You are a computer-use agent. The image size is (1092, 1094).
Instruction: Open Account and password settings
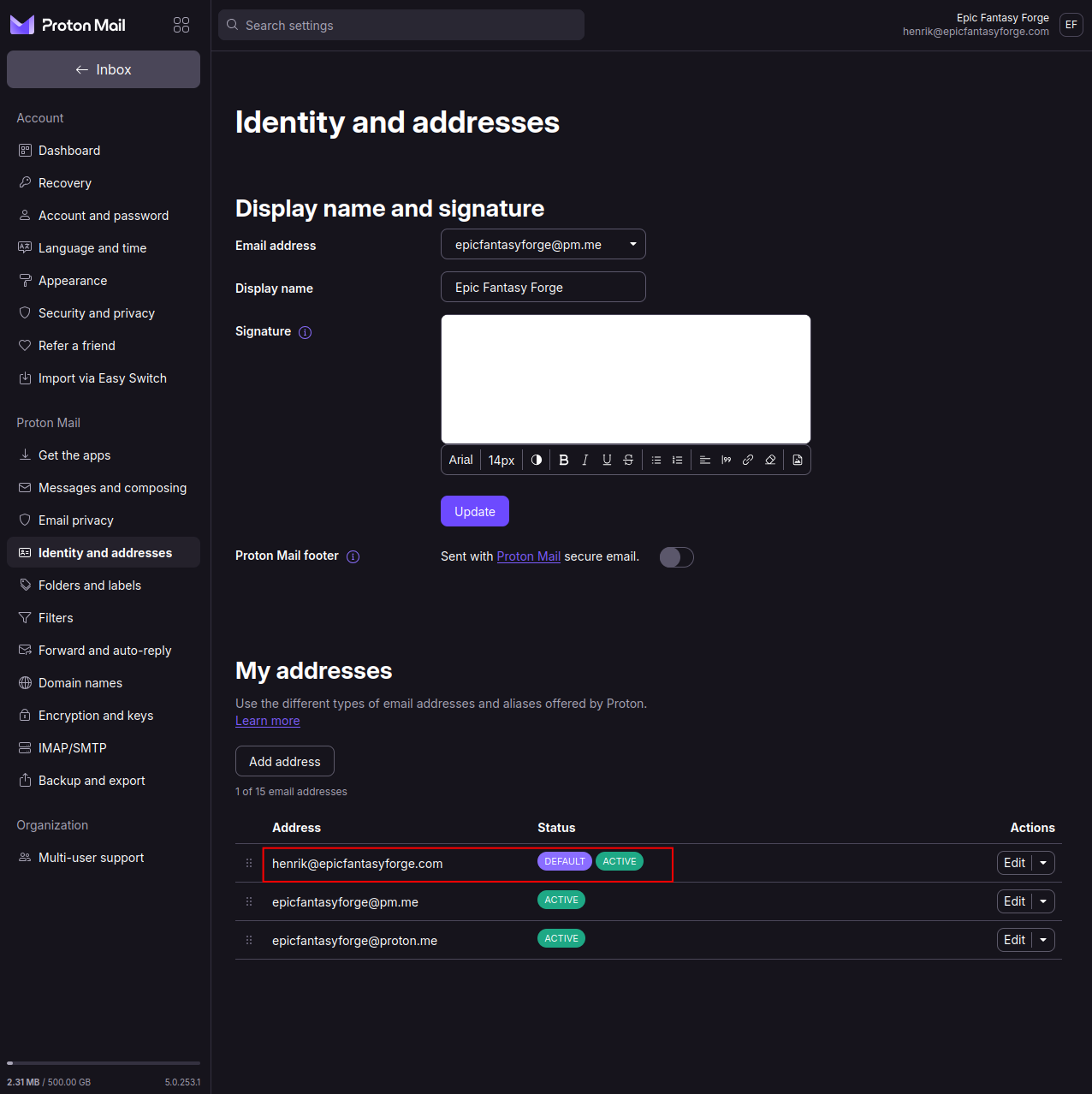[x=104, y=216]
